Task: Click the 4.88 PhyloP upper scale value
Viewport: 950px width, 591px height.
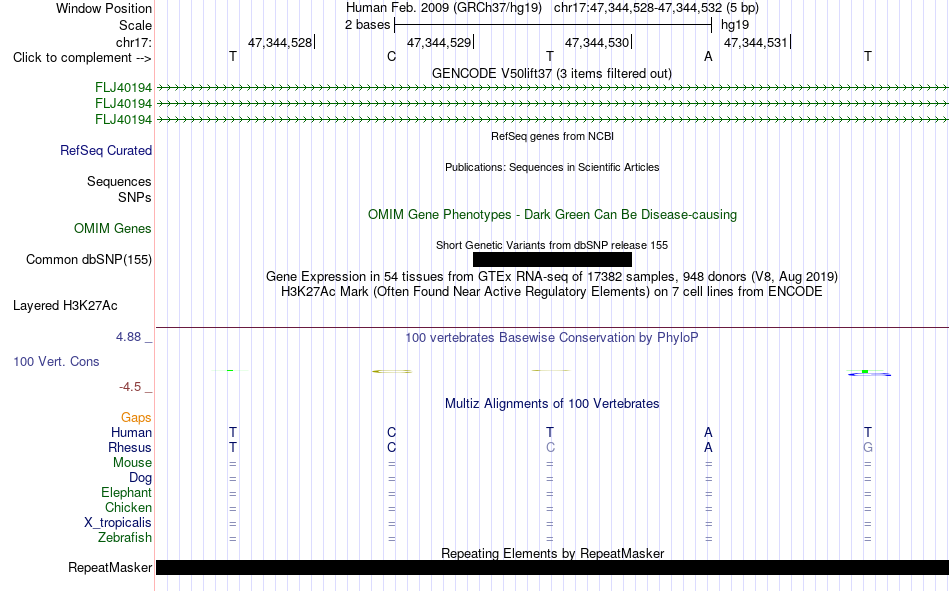Action: pos(128,336)
